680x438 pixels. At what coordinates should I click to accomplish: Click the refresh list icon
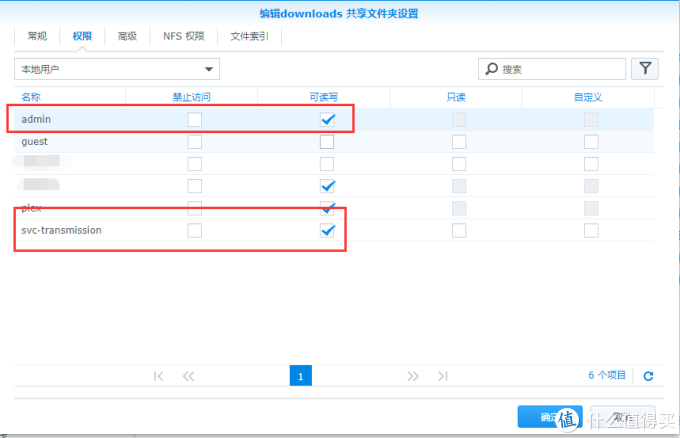[x=648, y=376]
